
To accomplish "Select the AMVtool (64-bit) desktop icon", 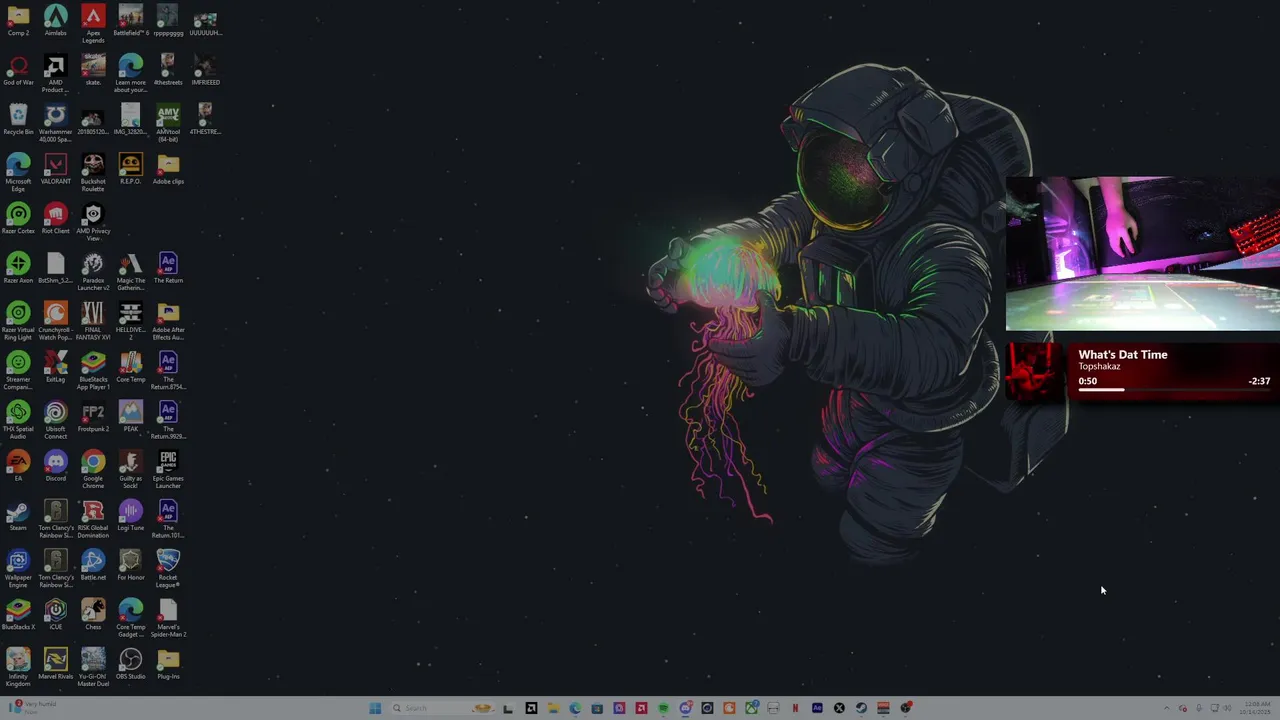I will (x=168, y=123).
